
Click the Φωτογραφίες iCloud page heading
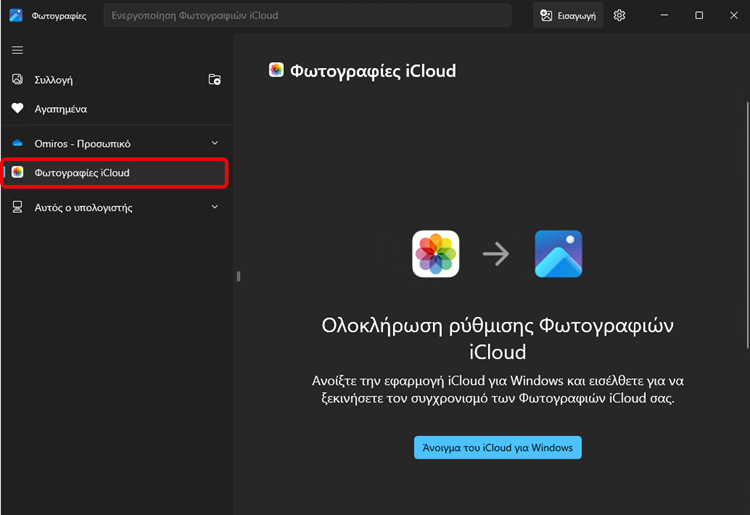coord(373,71)
